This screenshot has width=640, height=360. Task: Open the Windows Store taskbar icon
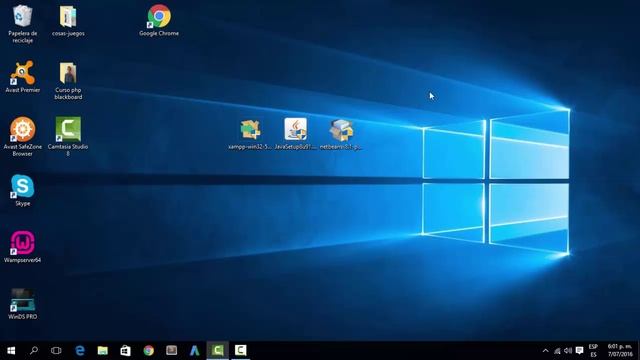coord(125,351)
